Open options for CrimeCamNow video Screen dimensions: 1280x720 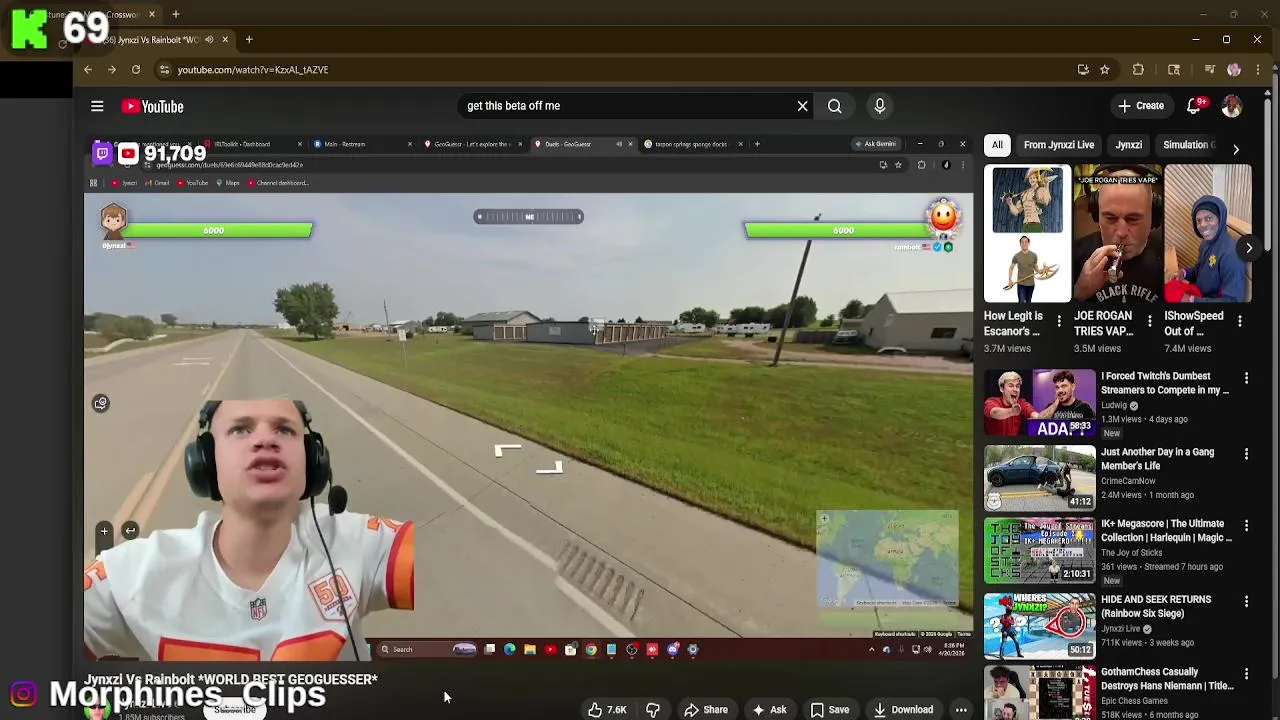click(1246, 454)
